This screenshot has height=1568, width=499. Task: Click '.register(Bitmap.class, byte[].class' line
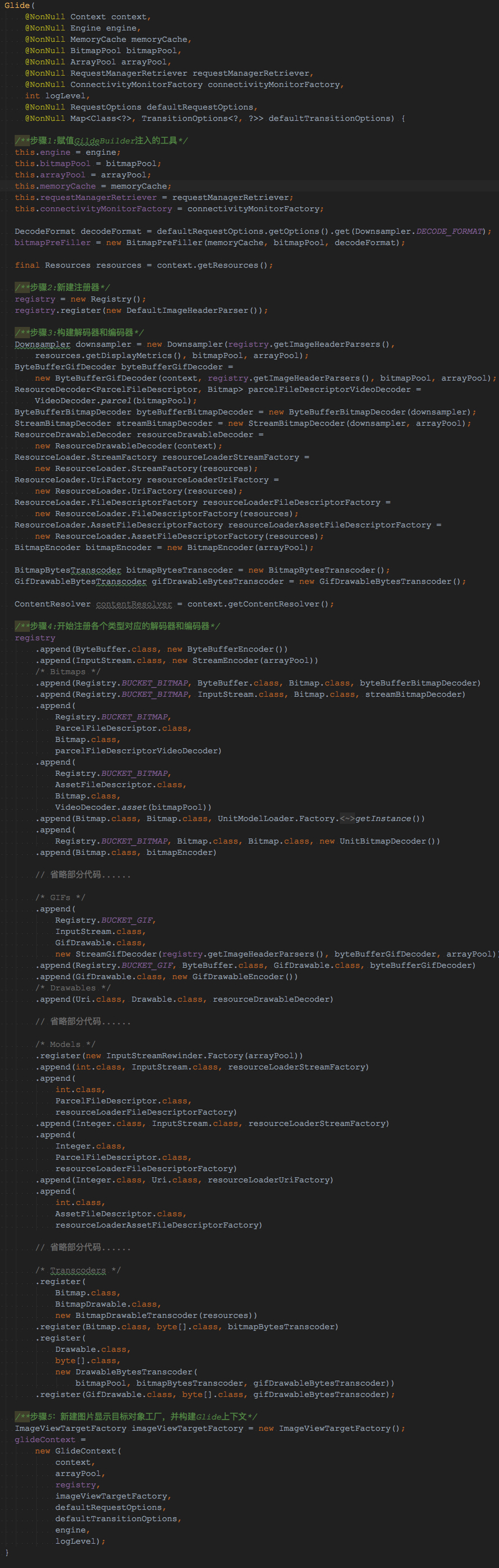pos(187,1326)
